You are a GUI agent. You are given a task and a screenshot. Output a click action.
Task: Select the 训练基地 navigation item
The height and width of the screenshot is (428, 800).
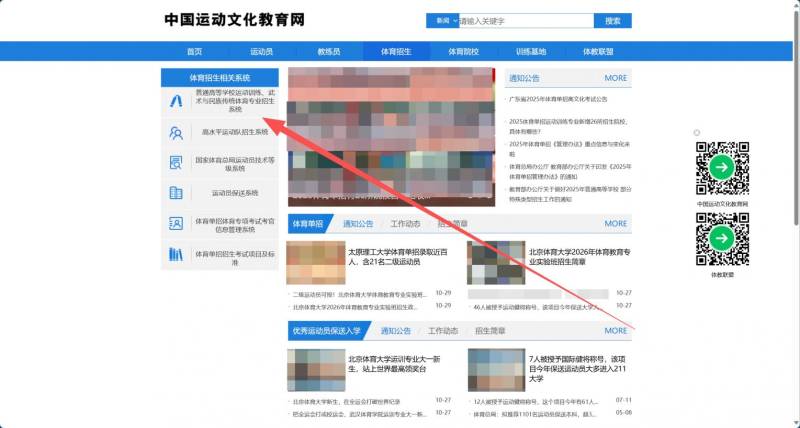tap(531, 51)
